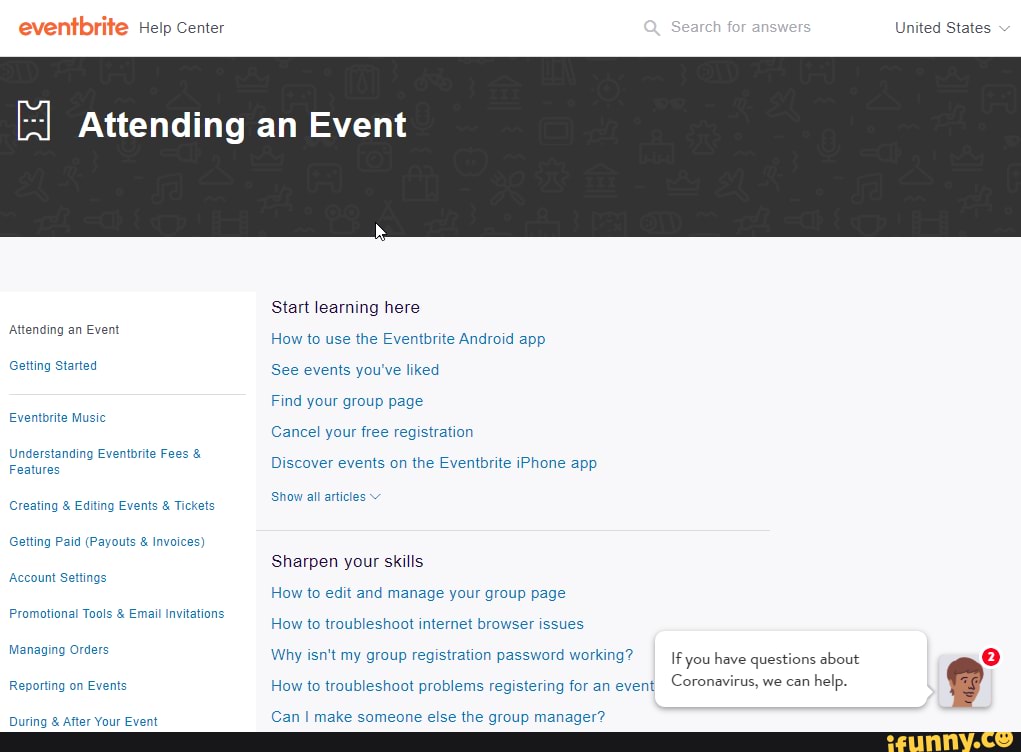Click the Sharpen your skills heading

coord(347,561)
